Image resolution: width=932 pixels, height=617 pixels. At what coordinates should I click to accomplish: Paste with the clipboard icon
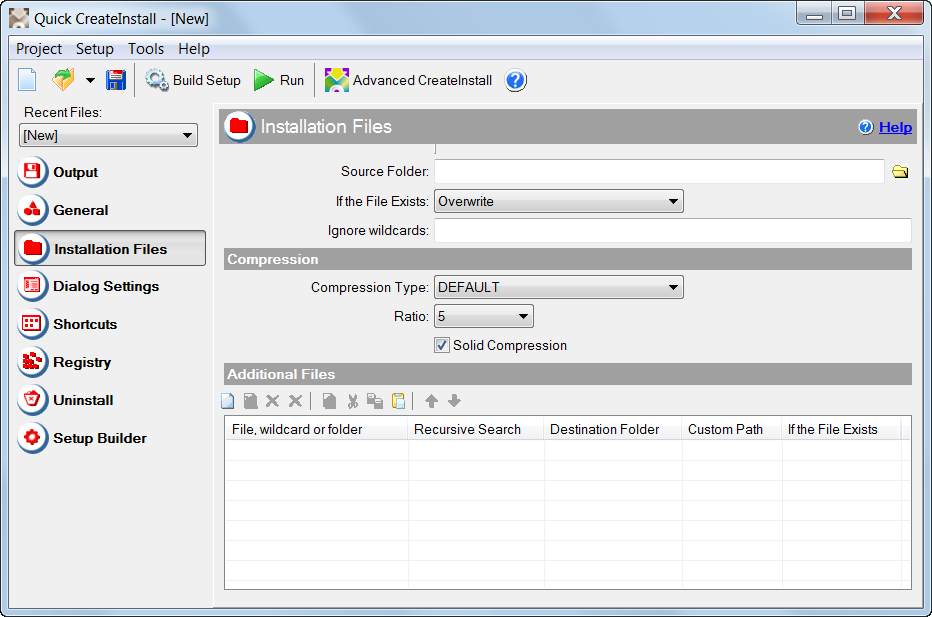tap(398, 401)
